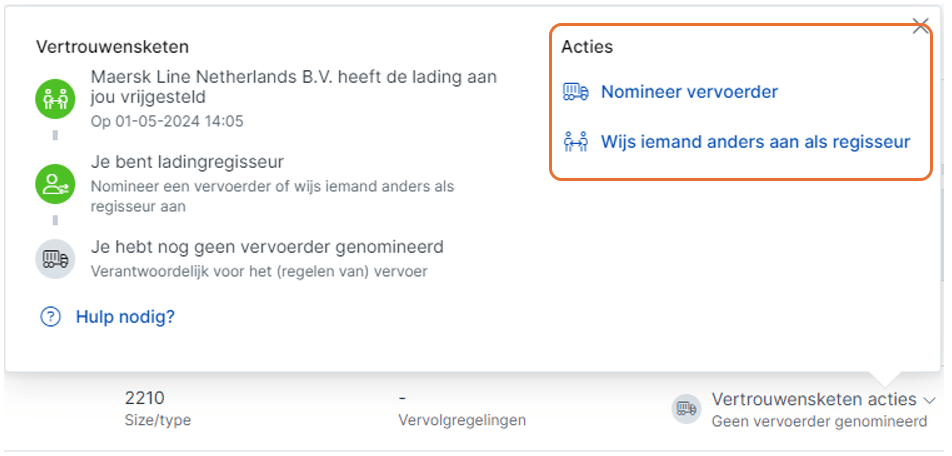Click the question mark help icon

pyautogui.click(x=50, y=317)
